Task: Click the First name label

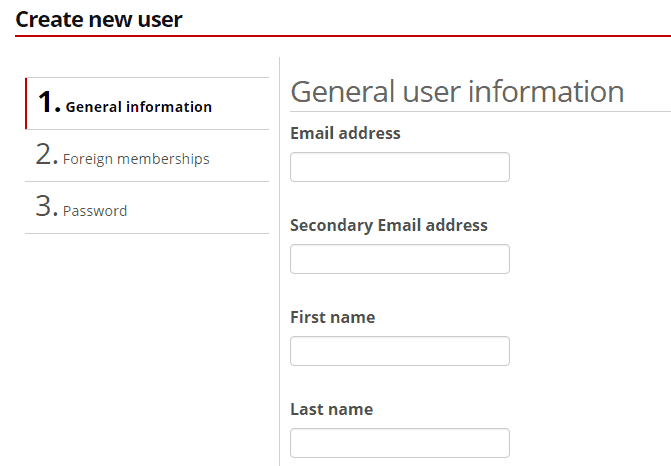Action: [332, 317]
